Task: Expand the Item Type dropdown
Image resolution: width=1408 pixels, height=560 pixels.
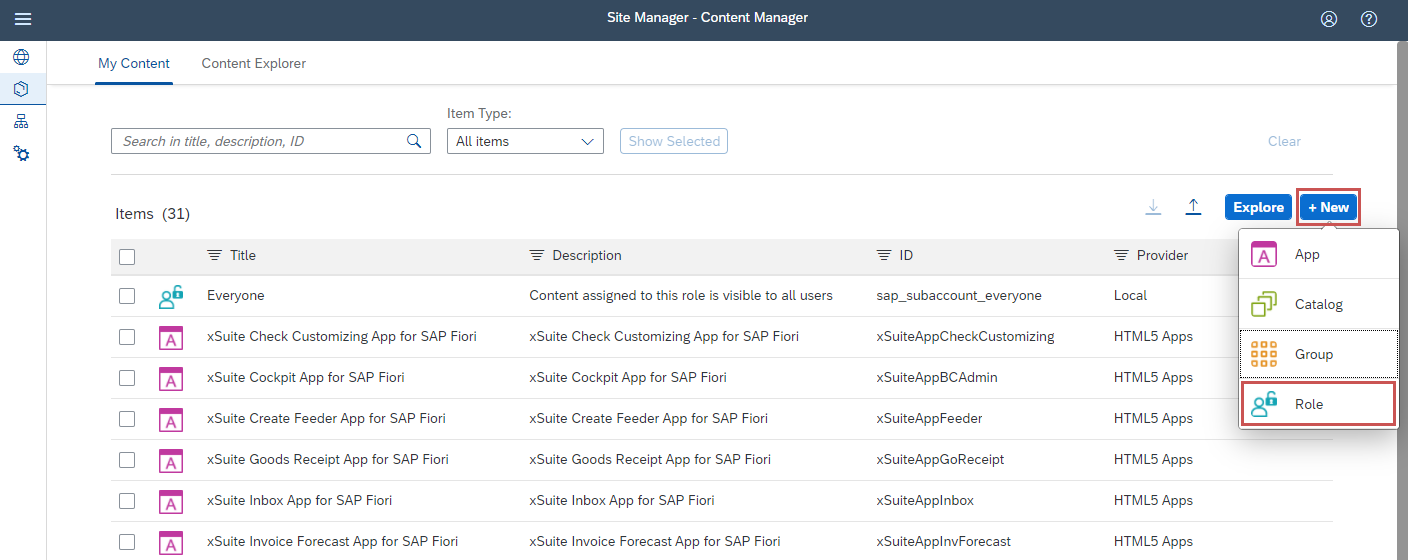Action: [x=525, y=141]
